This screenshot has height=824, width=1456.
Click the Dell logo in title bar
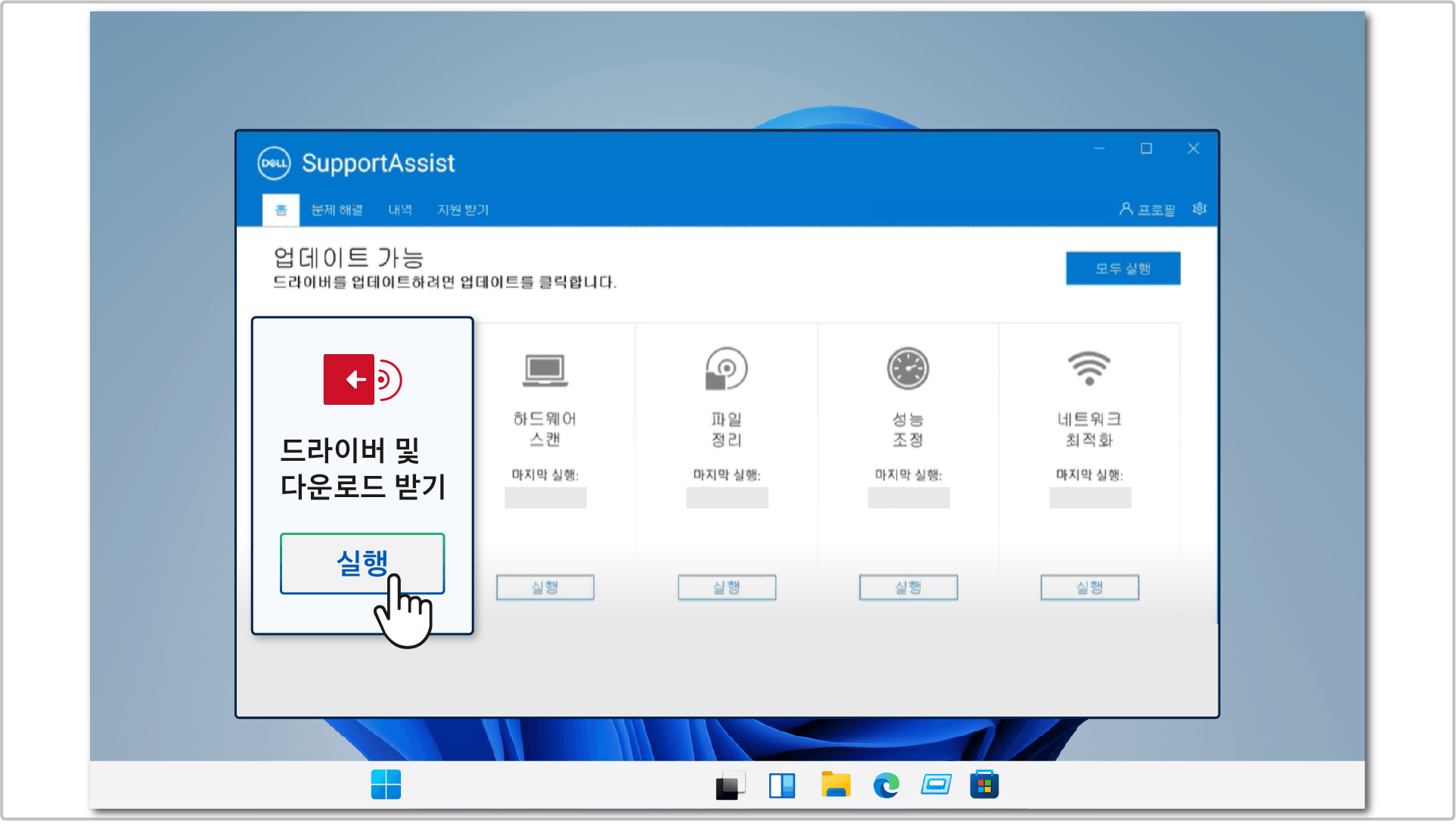coord(274,163)
